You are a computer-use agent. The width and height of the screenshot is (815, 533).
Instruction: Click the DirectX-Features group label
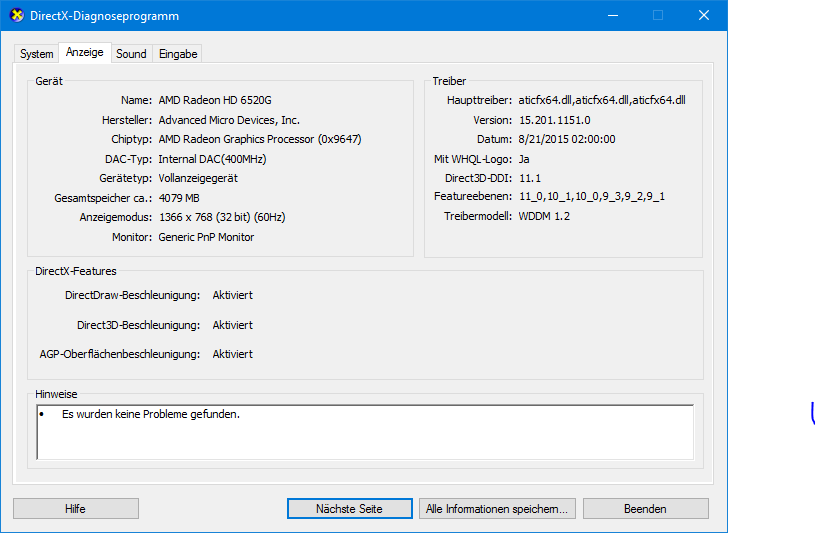click(76, 271)
